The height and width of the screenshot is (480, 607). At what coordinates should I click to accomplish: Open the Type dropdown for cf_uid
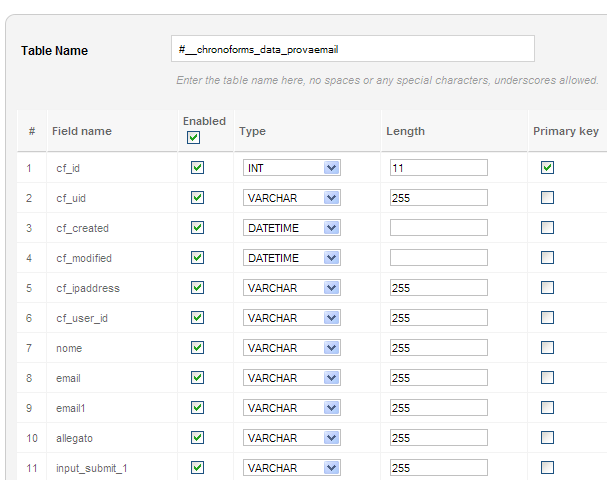pyautogui.click(x=291, y=198)
